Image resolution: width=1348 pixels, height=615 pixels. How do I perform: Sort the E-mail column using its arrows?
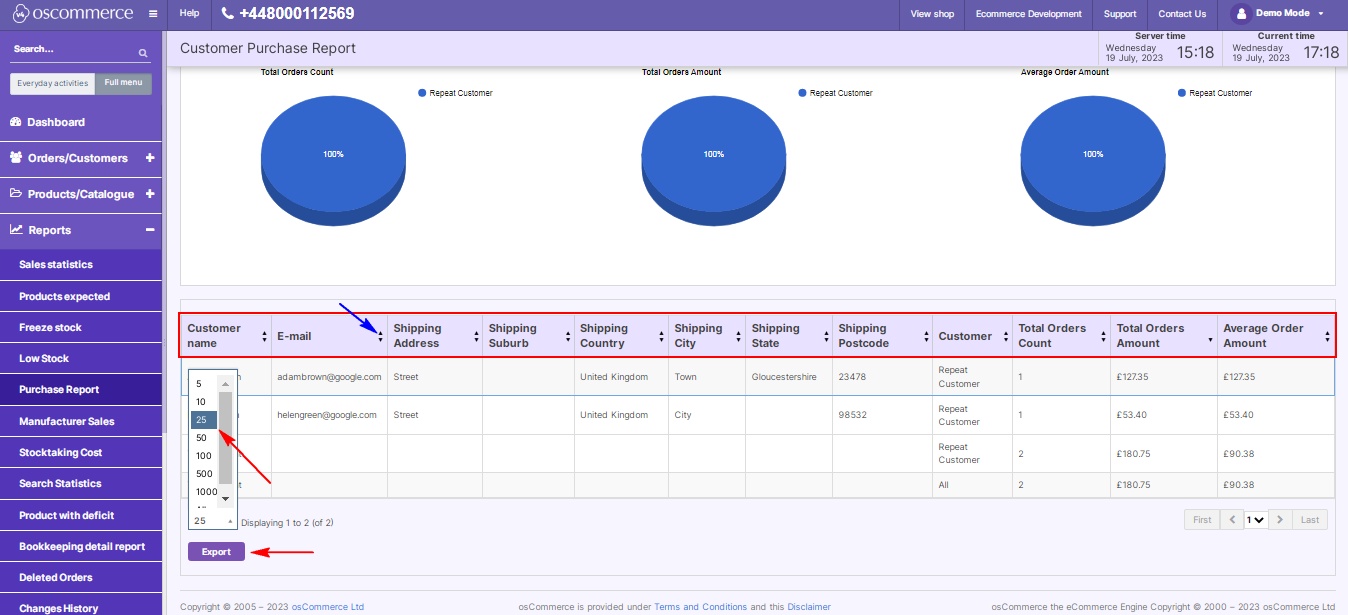(380, 334)
